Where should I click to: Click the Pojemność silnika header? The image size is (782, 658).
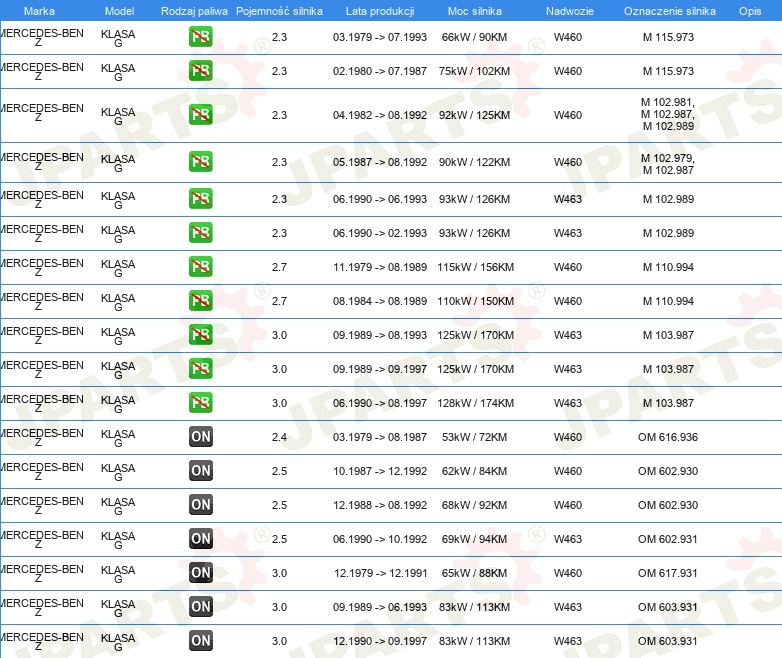(279, 11)
